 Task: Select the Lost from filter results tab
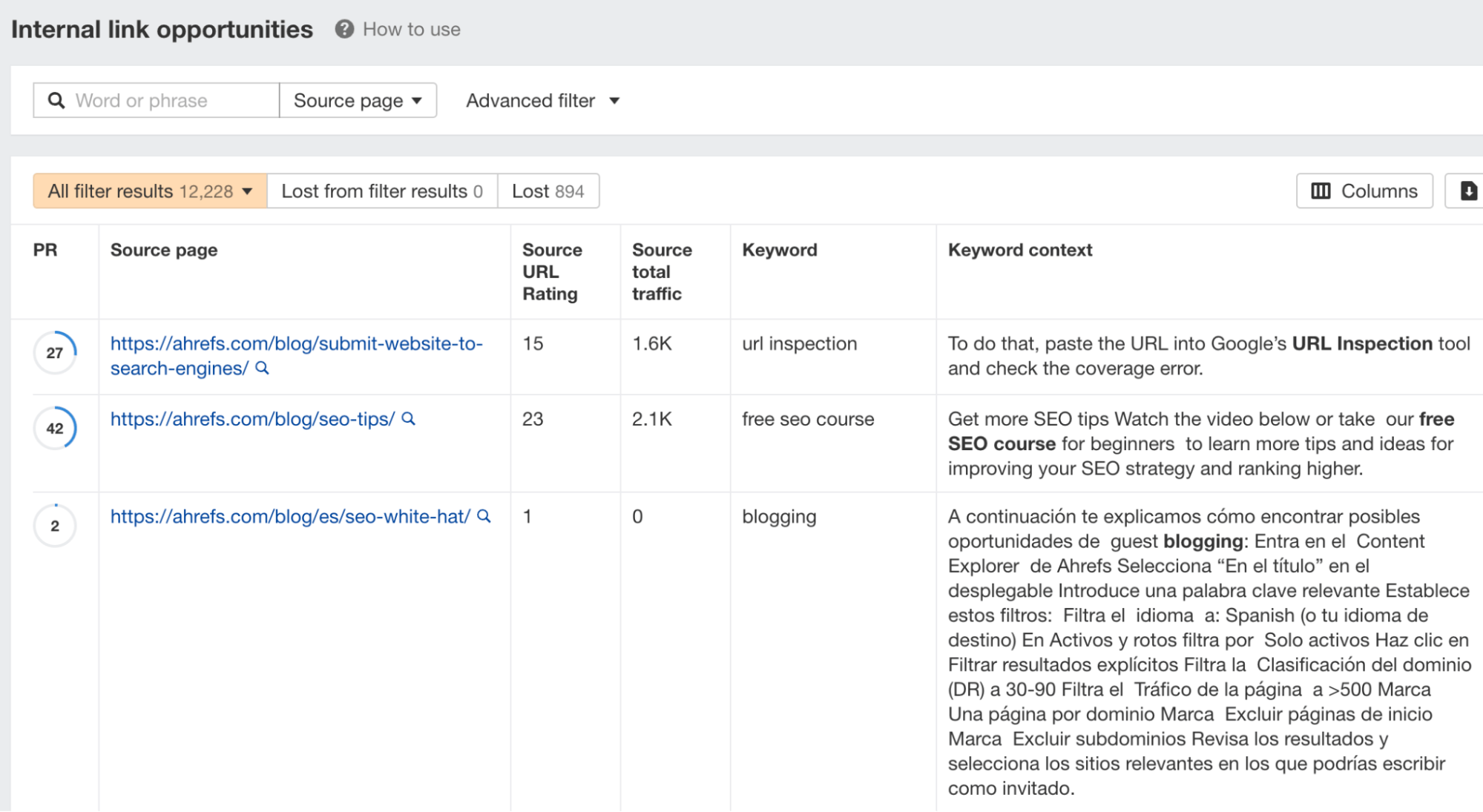tap(381, 191)
